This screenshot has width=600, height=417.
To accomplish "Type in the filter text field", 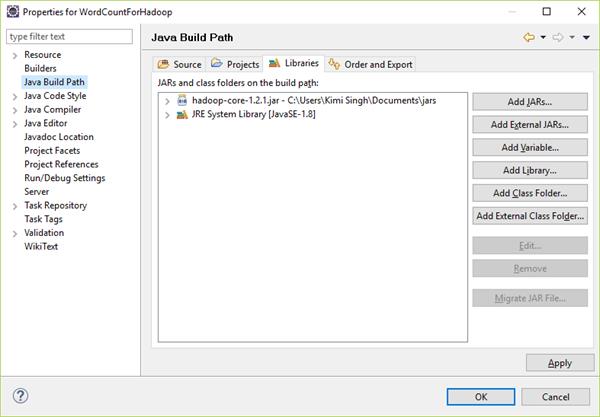I will coord(70,36).
